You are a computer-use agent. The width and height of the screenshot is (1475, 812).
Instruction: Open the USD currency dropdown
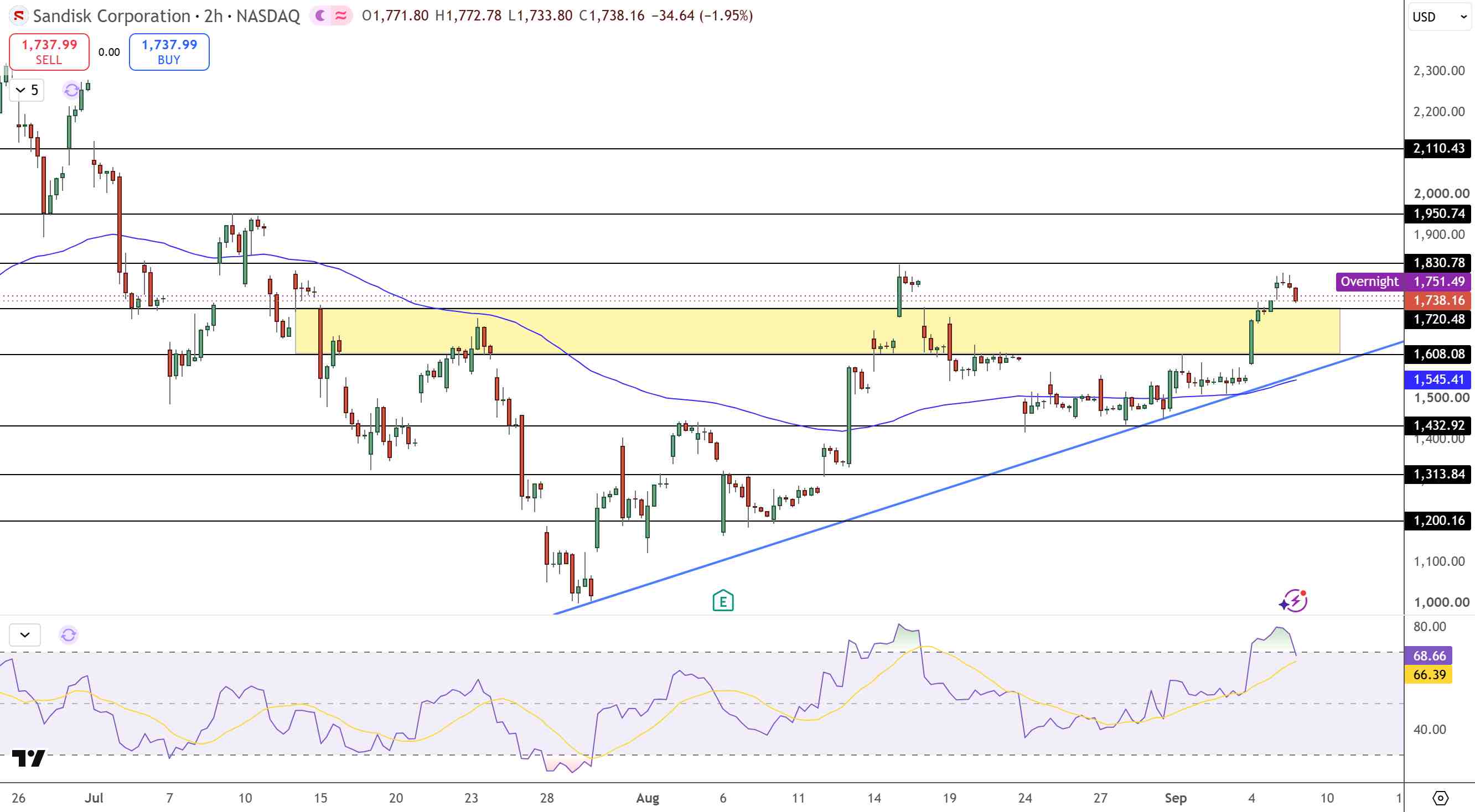pos(1440,17)
